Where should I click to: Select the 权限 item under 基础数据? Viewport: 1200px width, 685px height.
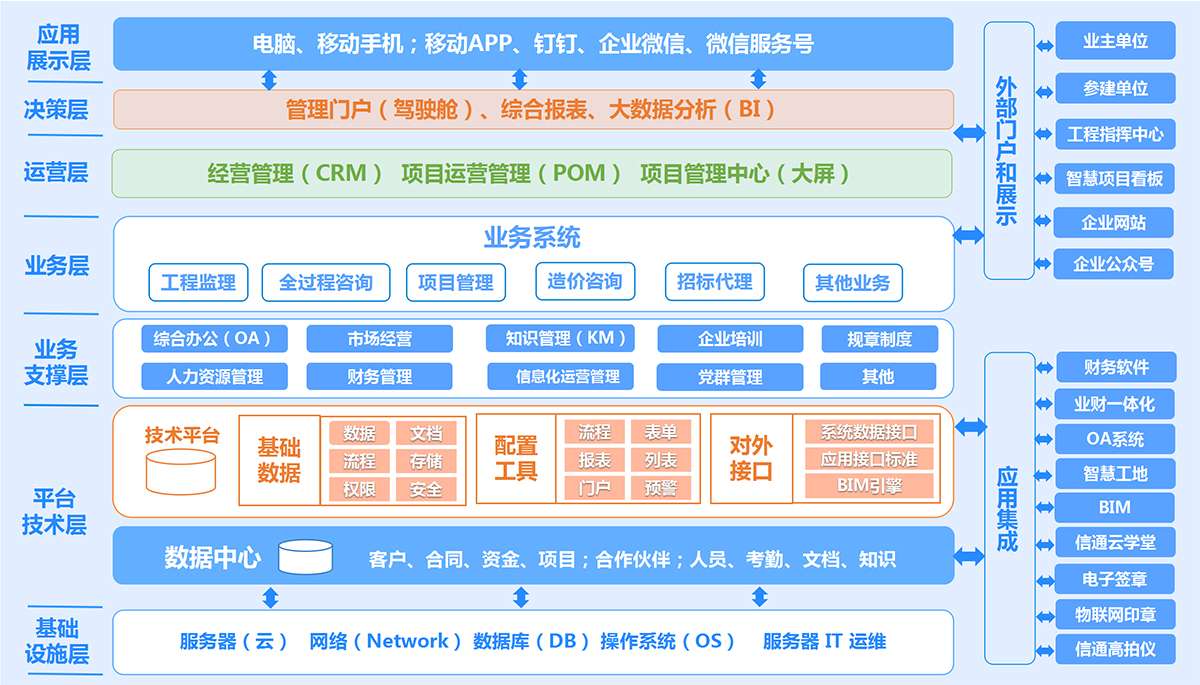pos(359,490)
